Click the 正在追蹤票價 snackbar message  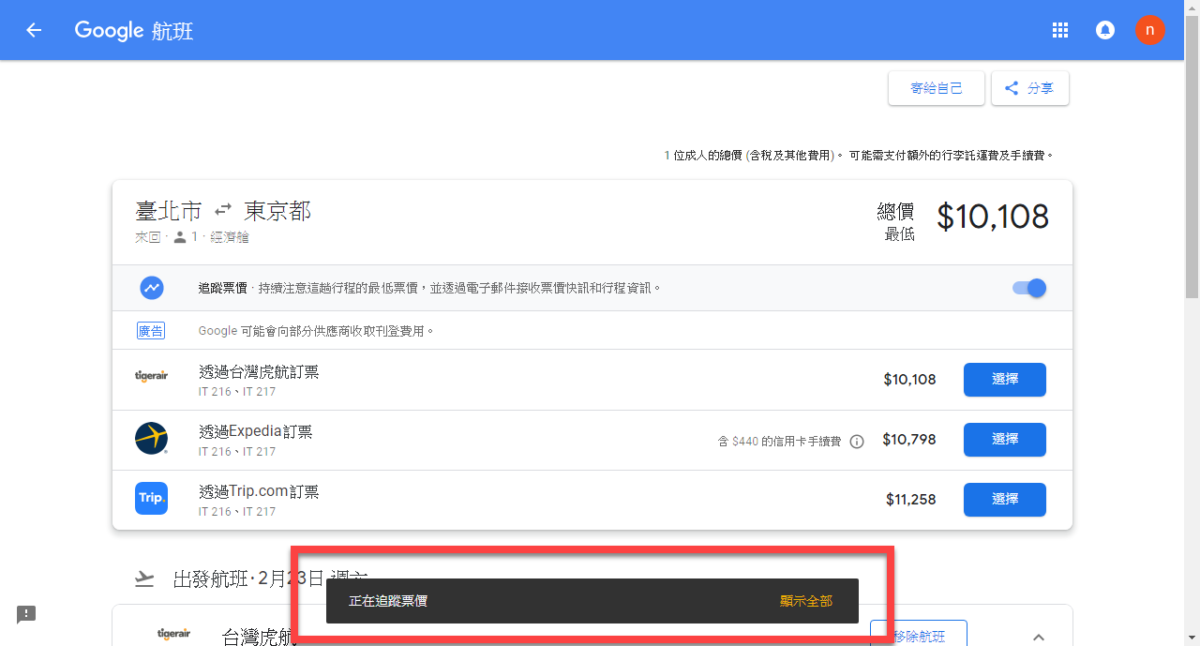pos(389,601)
